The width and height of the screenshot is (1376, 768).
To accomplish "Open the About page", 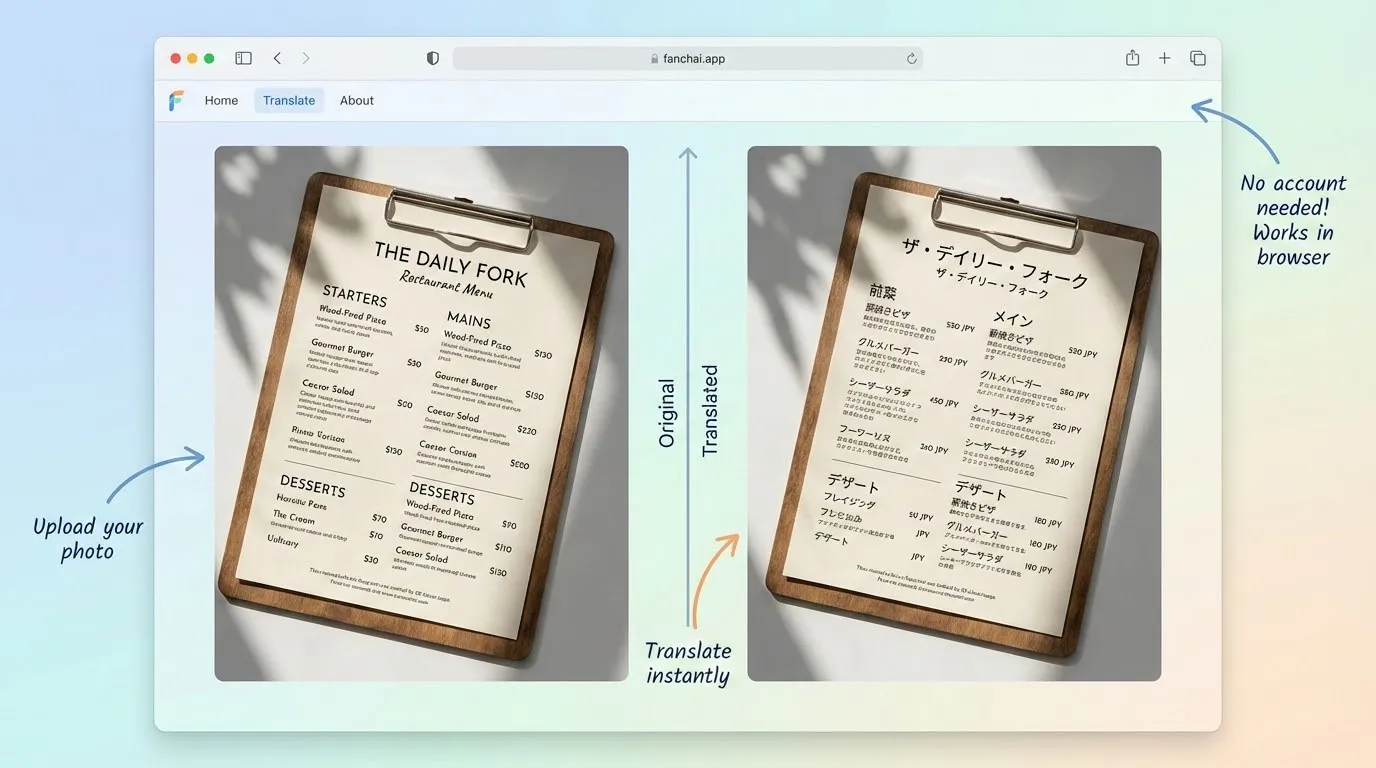I will 356,100.
